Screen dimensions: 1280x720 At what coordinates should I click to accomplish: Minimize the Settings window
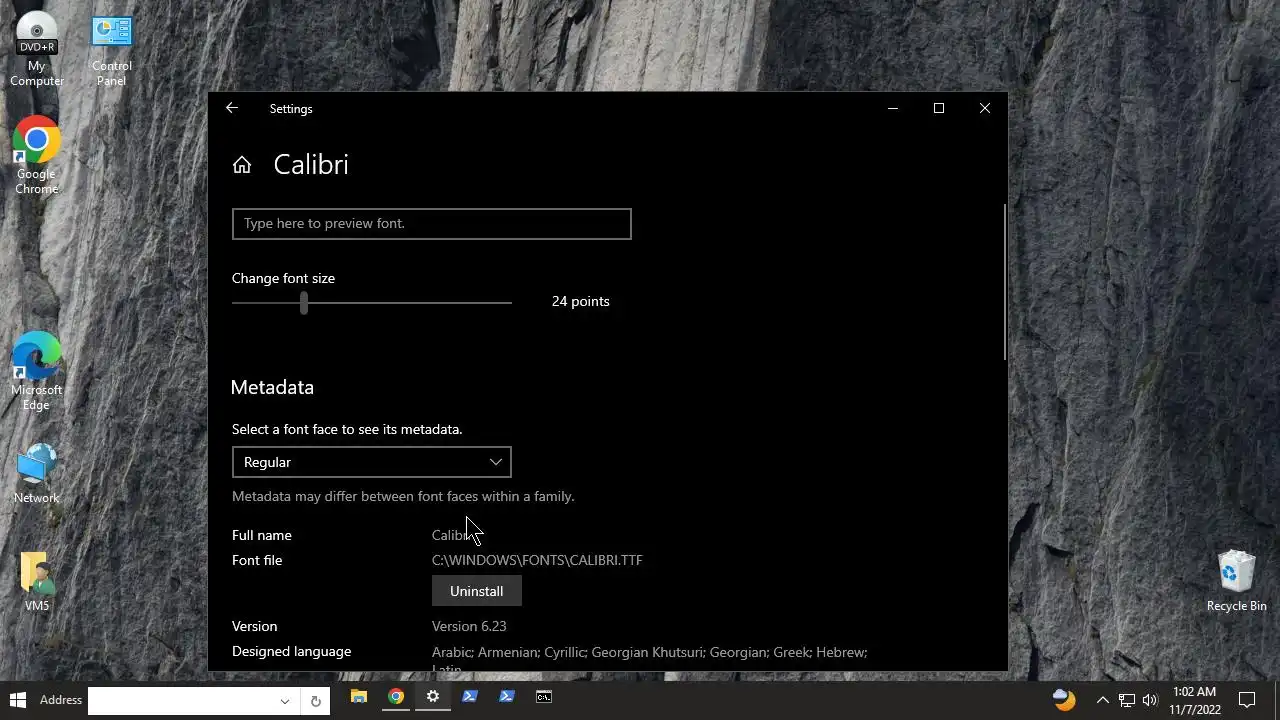pos(893,108)
